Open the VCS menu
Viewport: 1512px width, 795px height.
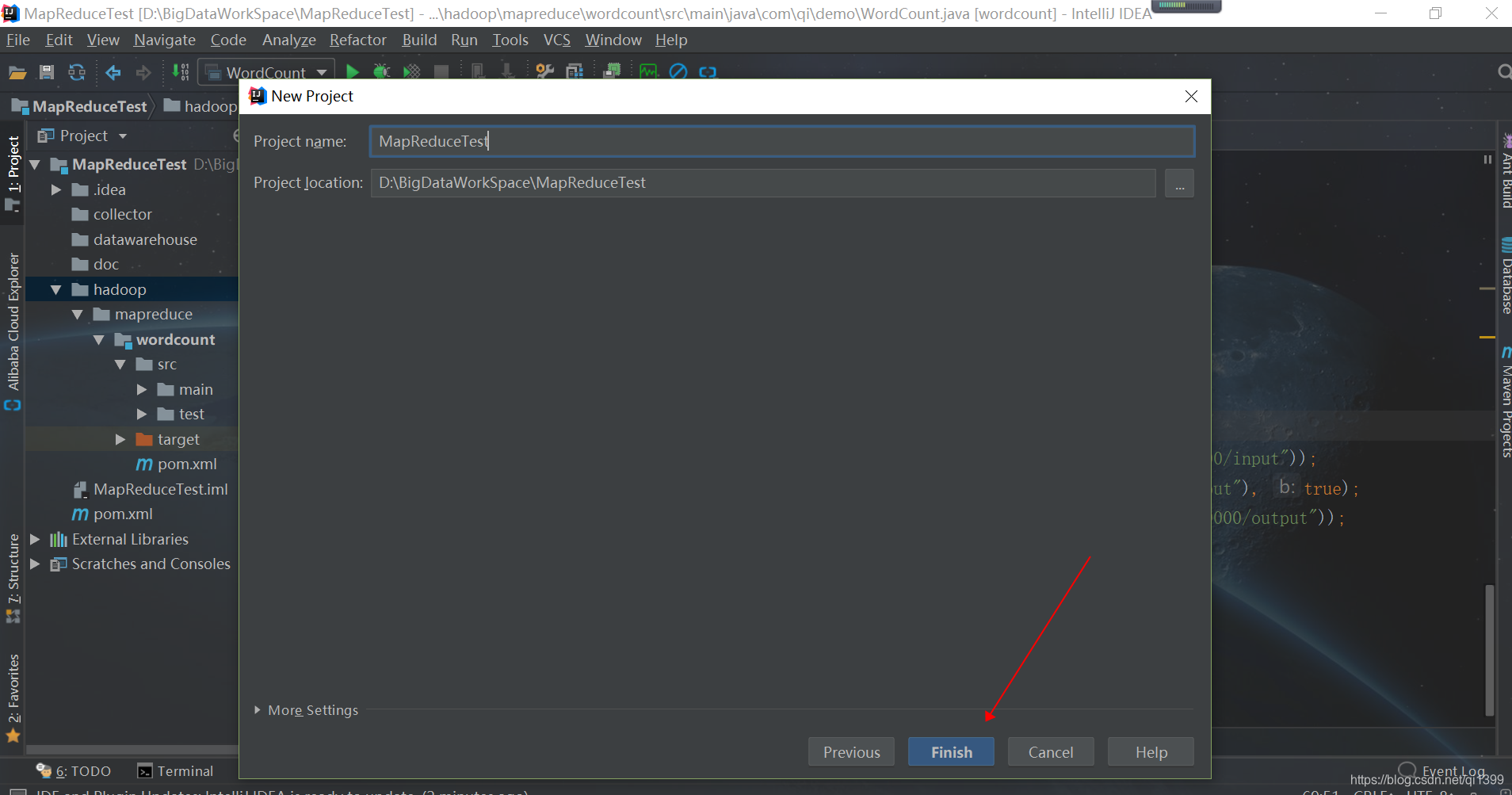pyautogui.click(x=557, y=40)
